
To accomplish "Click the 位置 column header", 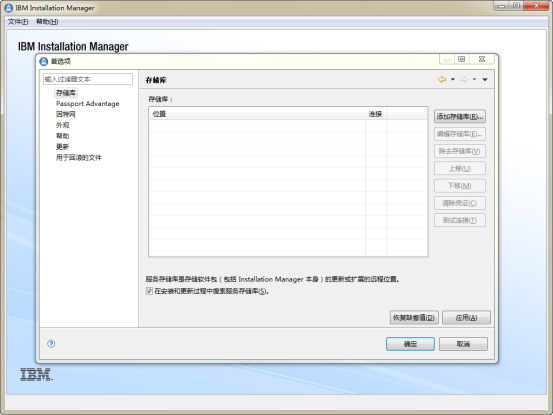I will pos(257,114).
